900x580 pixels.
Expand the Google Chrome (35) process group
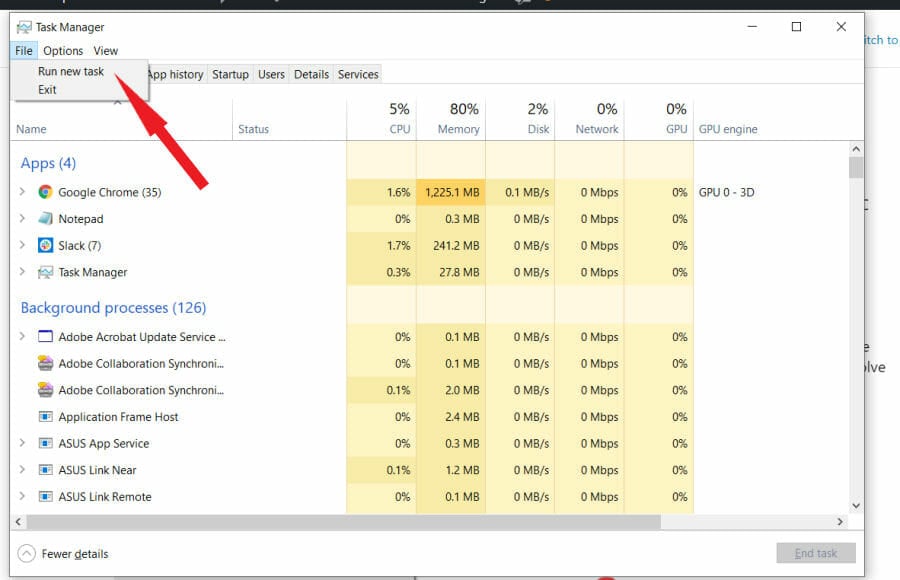pos(22,191)
